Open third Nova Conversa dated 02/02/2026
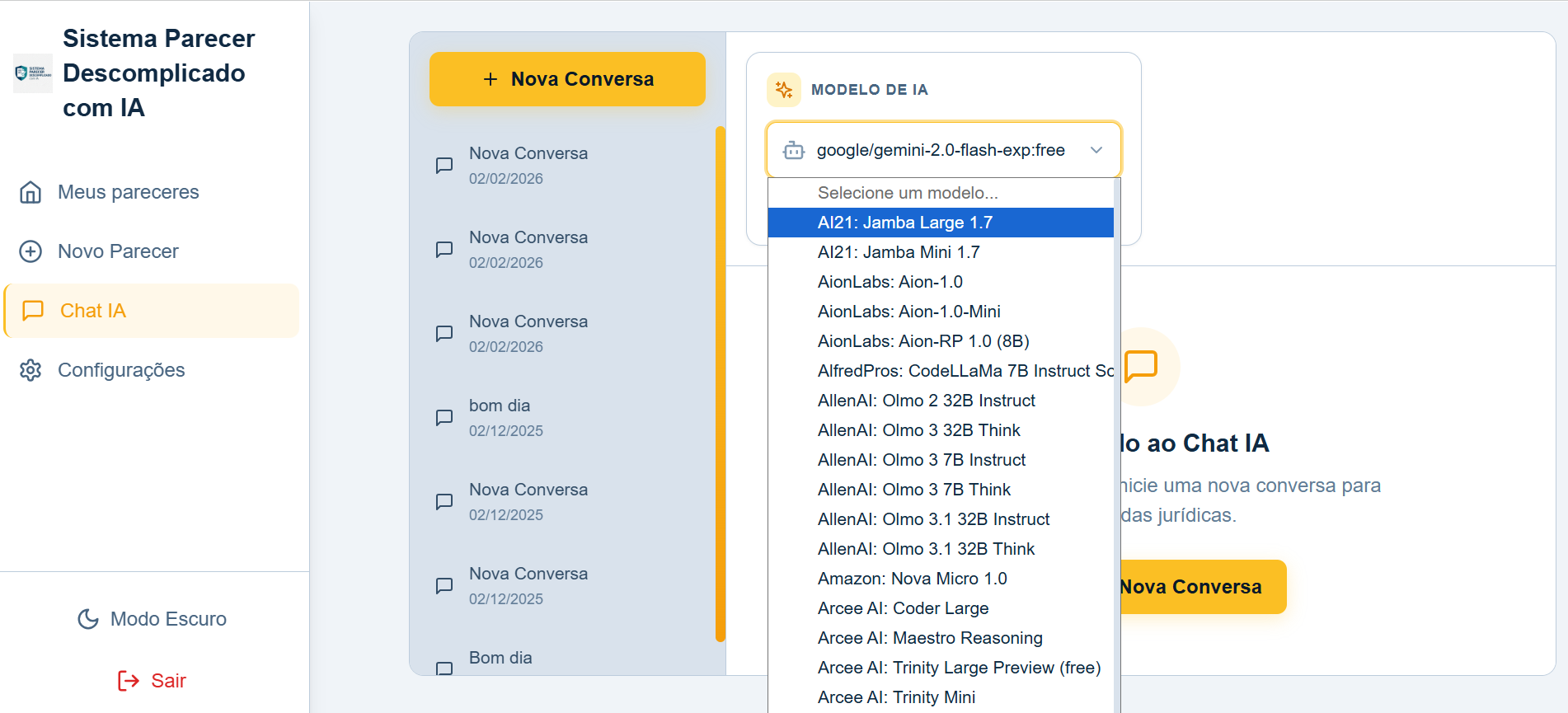Viewport: 1568px width, 713px height. (x=567, y=334)
